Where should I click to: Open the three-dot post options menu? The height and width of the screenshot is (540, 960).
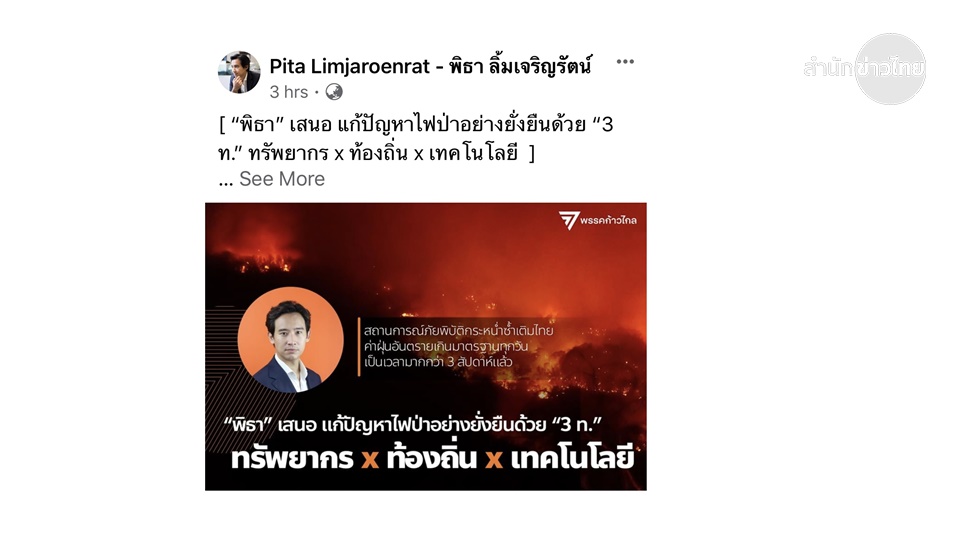pyautogui.click(x=624, y=62)
